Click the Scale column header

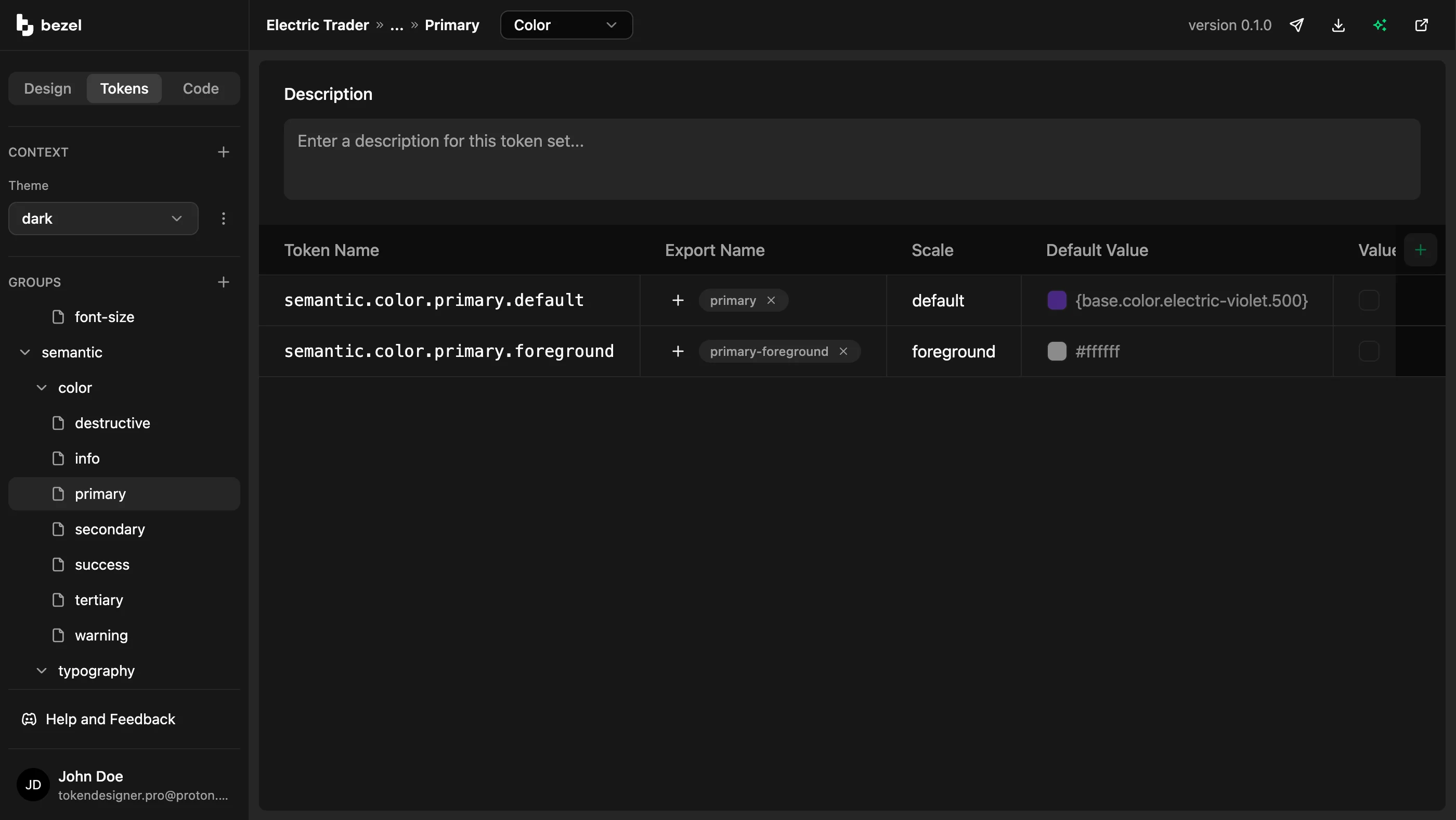tap(932, 250)
